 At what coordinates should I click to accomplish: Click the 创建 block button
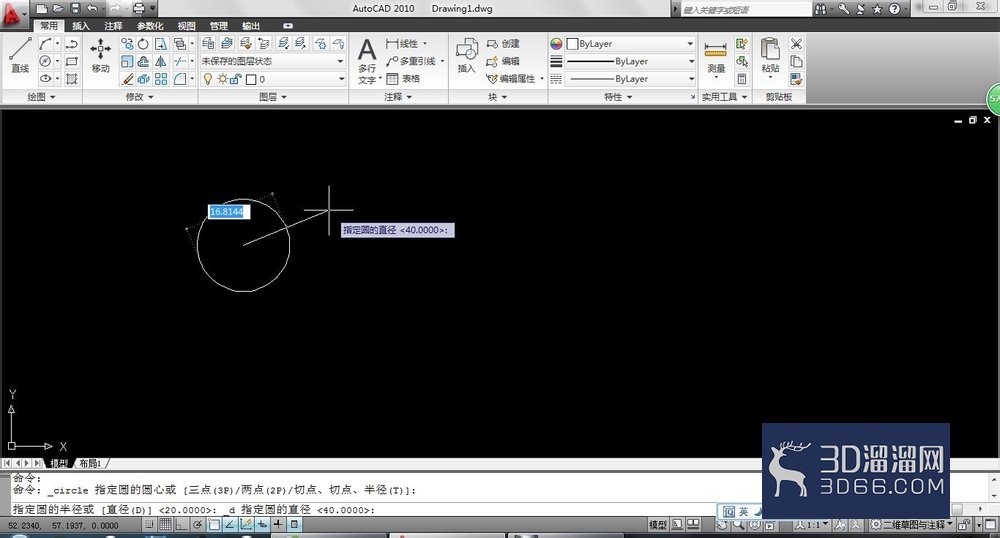tap(503, 44)
